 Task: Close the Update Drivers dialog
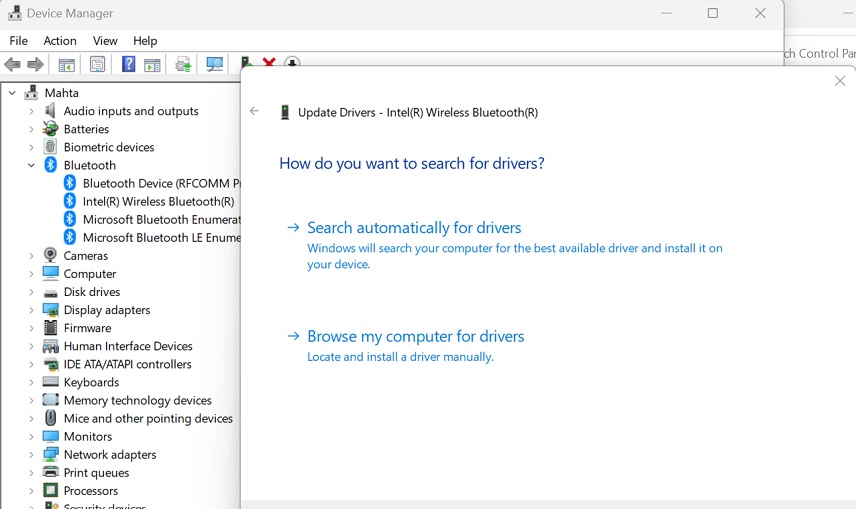[840, 81]
